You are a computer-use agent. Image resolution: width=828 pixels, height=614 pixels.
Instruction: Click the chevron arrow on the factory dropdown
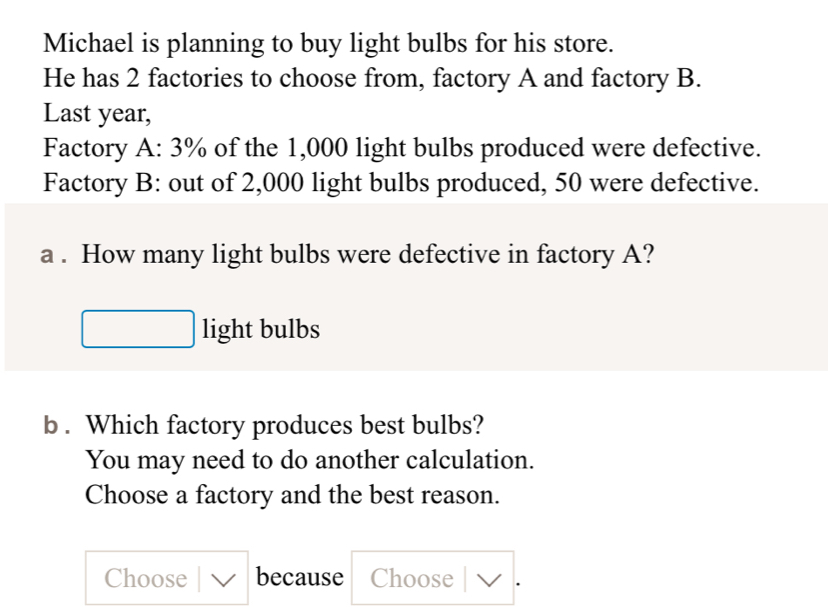[226, 578]
